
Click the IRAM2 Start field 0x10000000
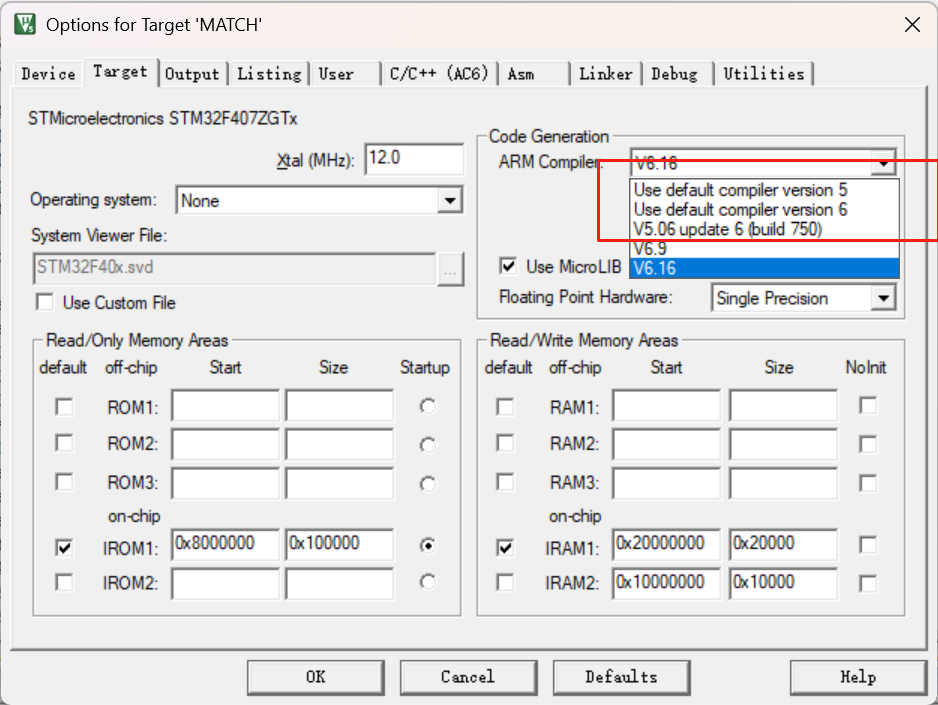click(666, 583)
